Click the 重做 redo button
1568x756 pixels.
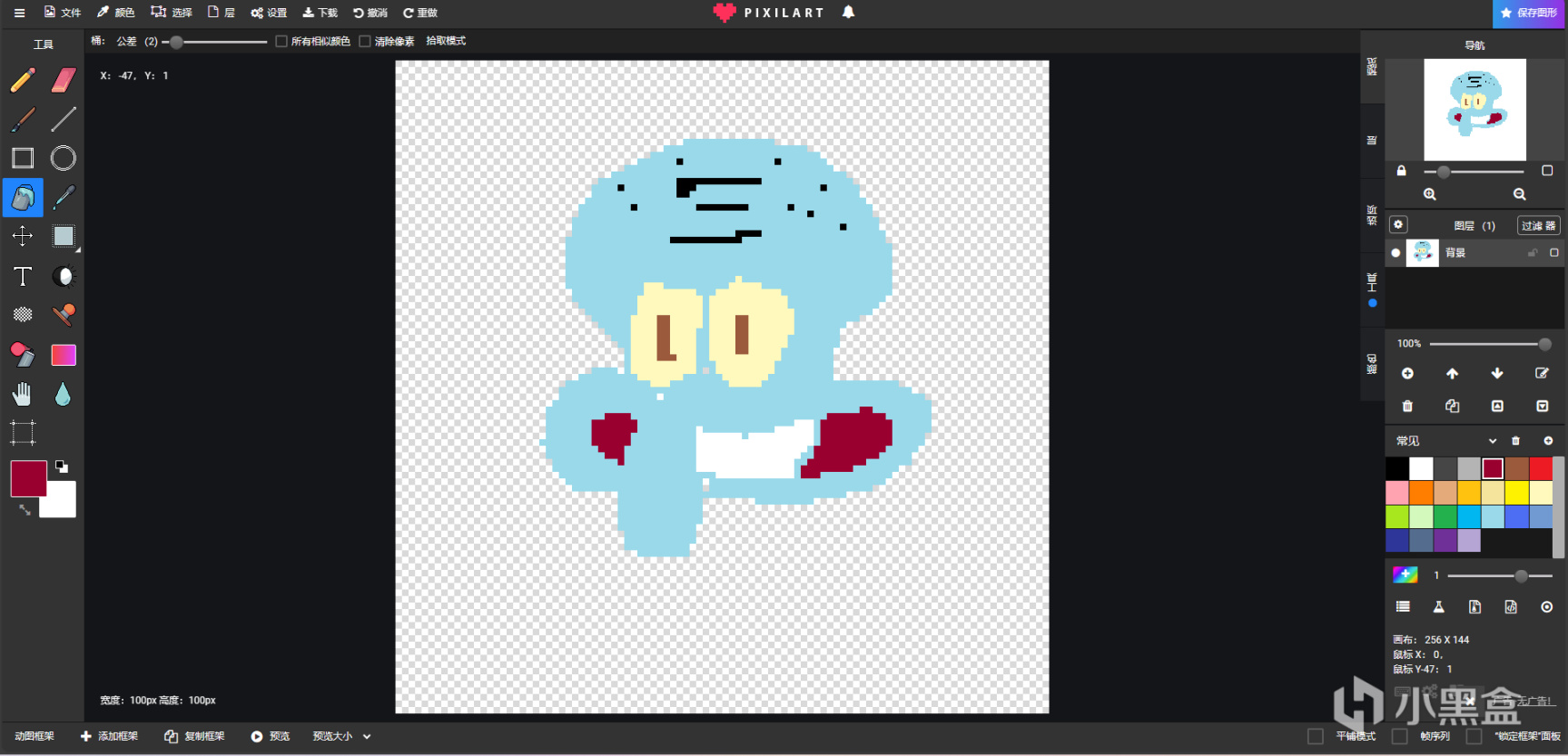420,13
